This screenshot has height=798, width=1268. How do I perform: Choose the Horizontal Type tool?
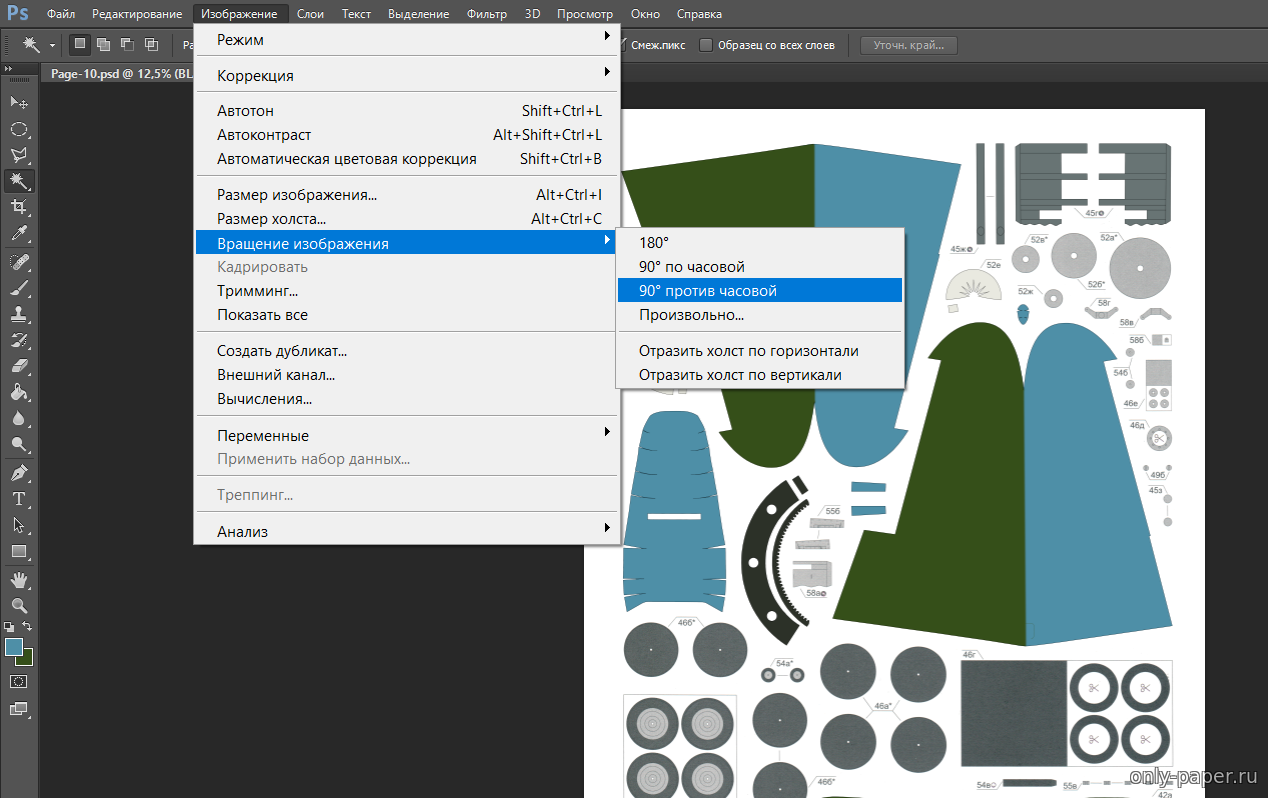[x=19, y=498]
